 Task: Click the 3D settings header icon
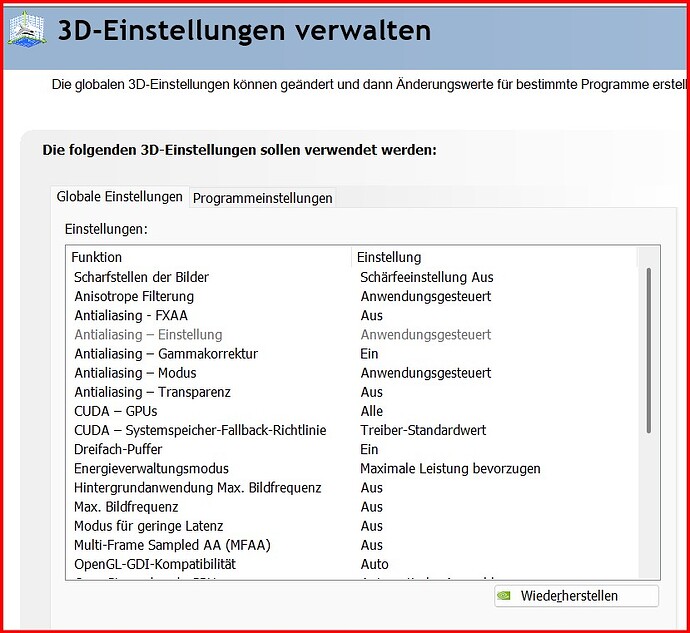coord(27,29)
